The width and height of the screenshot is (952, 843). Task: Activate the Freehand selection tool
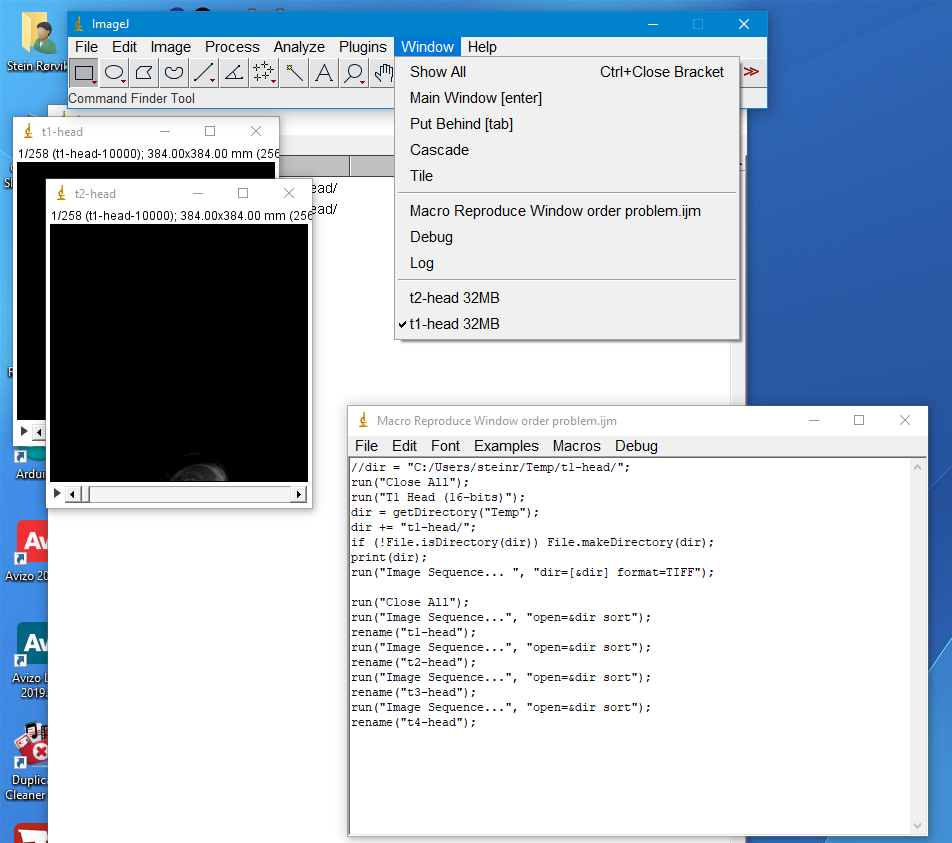coord(174,72)
